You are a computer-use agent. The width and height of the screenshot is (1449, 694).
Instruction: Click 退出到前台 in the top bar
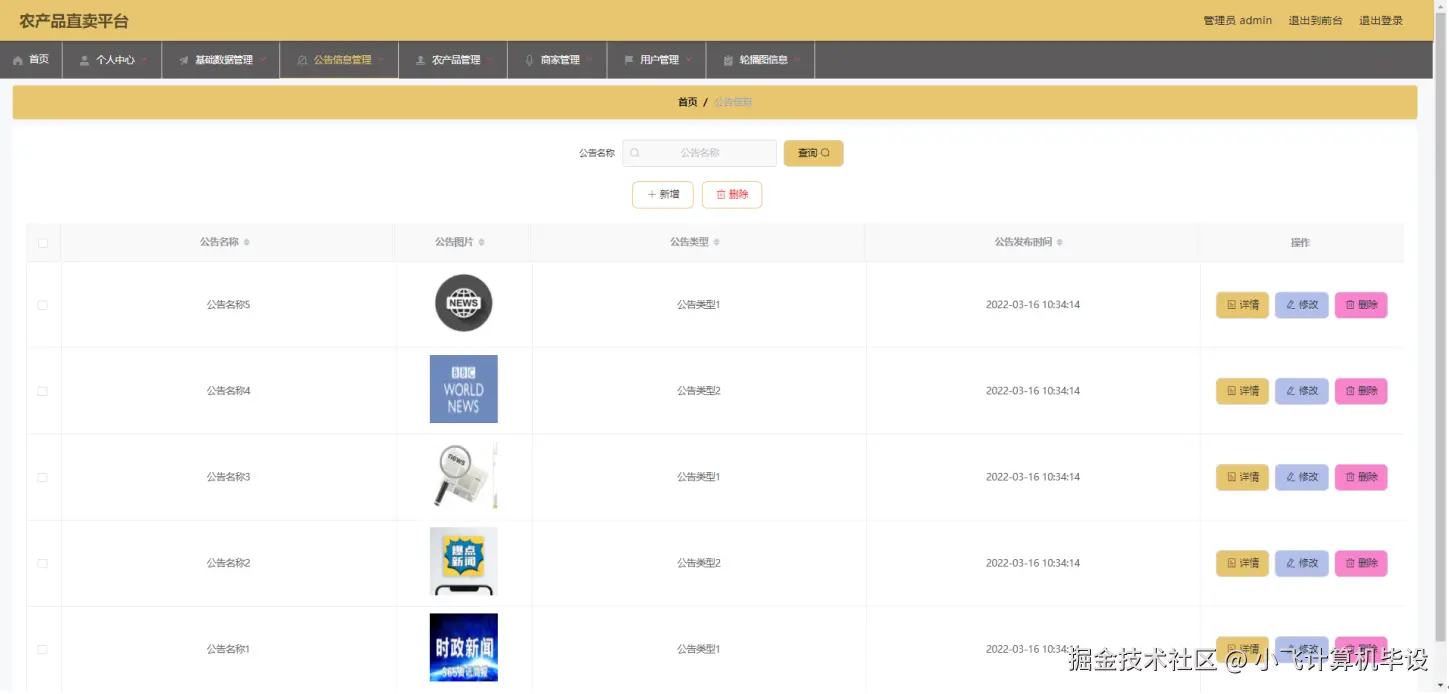(x=1315, y=20)
